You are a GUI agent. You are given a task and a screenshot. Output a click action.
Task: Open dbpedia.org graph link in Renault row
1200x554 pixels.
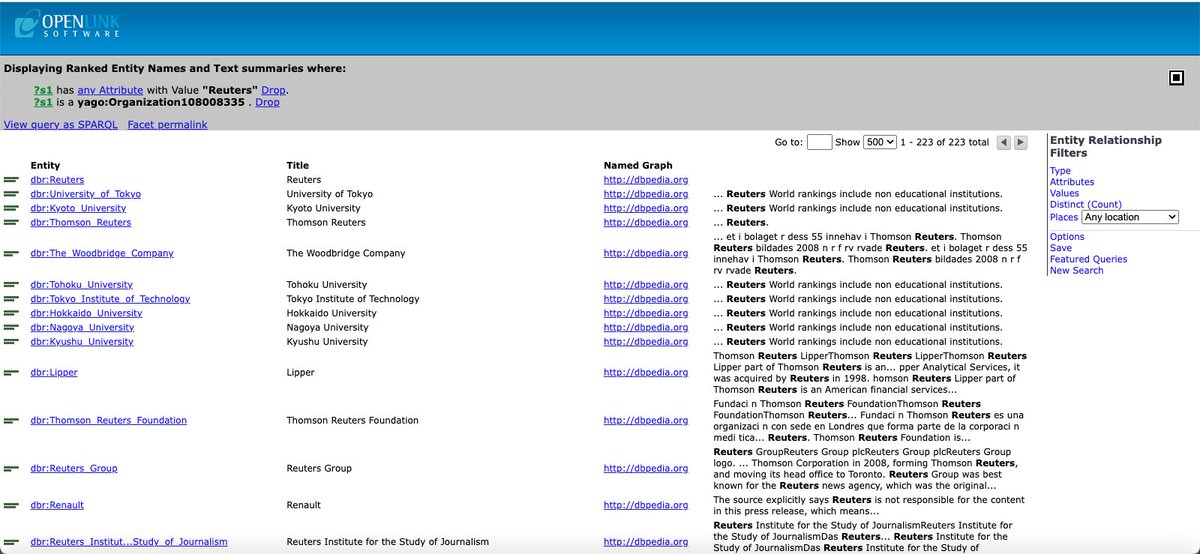[646, 506]
